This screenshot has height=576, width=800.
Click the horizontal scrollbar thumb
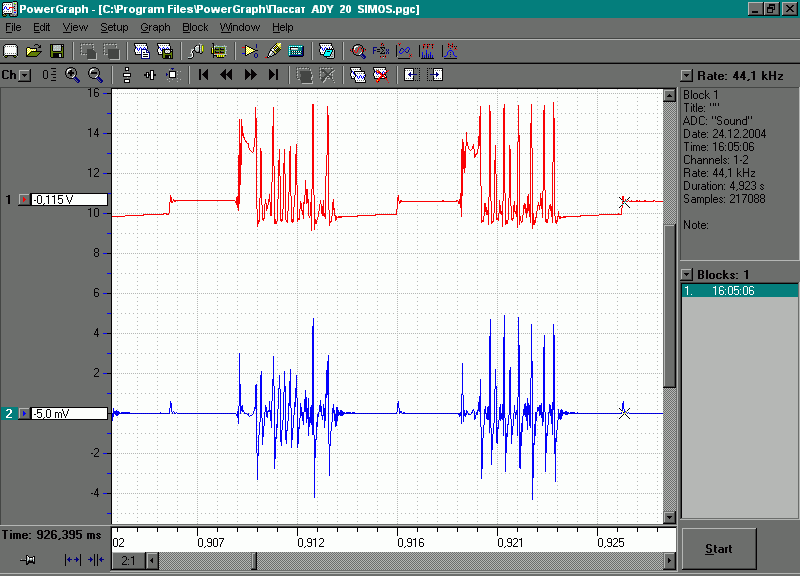pos(254,561)
